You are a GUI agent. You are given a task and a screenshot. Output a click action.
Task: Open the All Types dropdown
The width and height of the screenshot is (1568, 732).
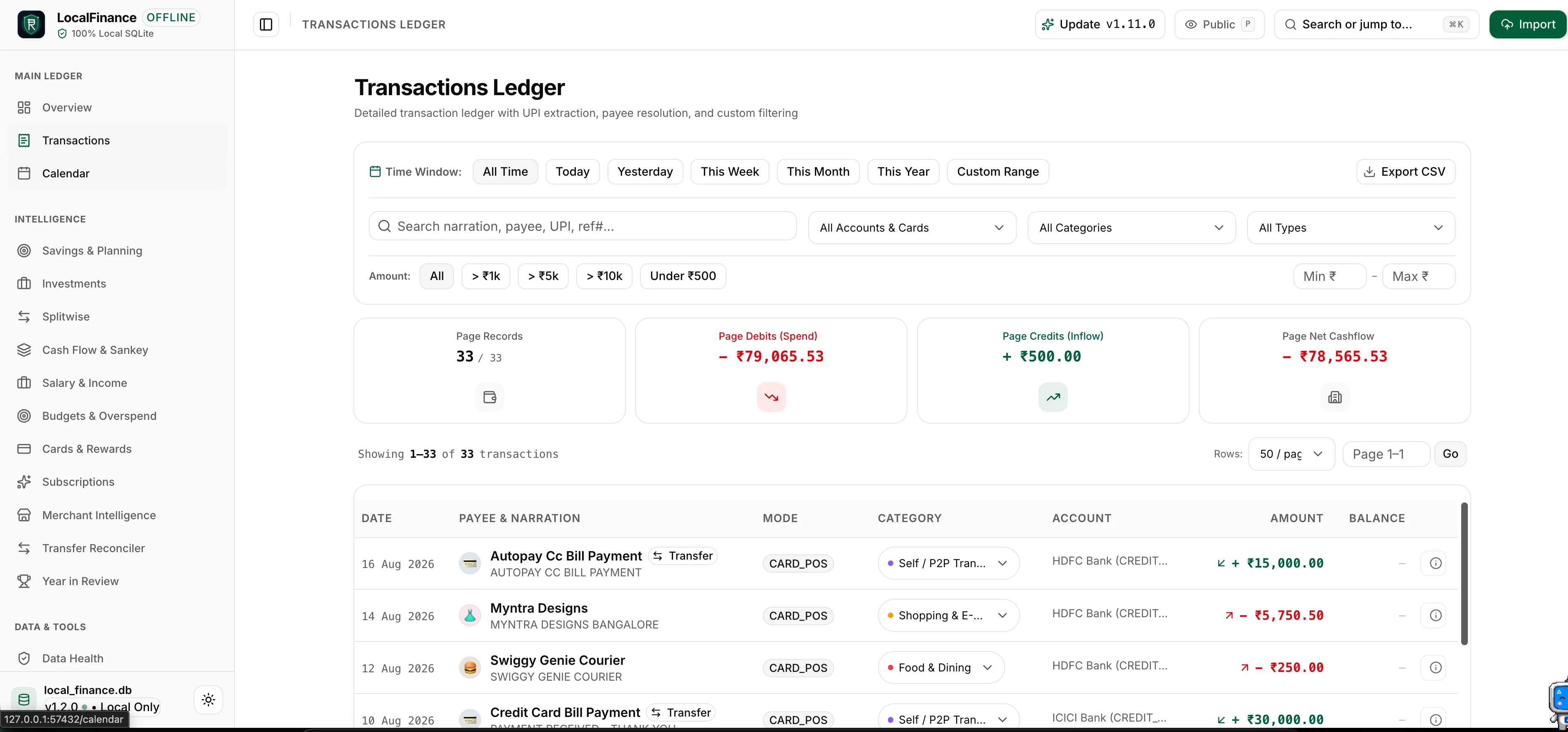pyautogui.click(x=1351, y=228)
